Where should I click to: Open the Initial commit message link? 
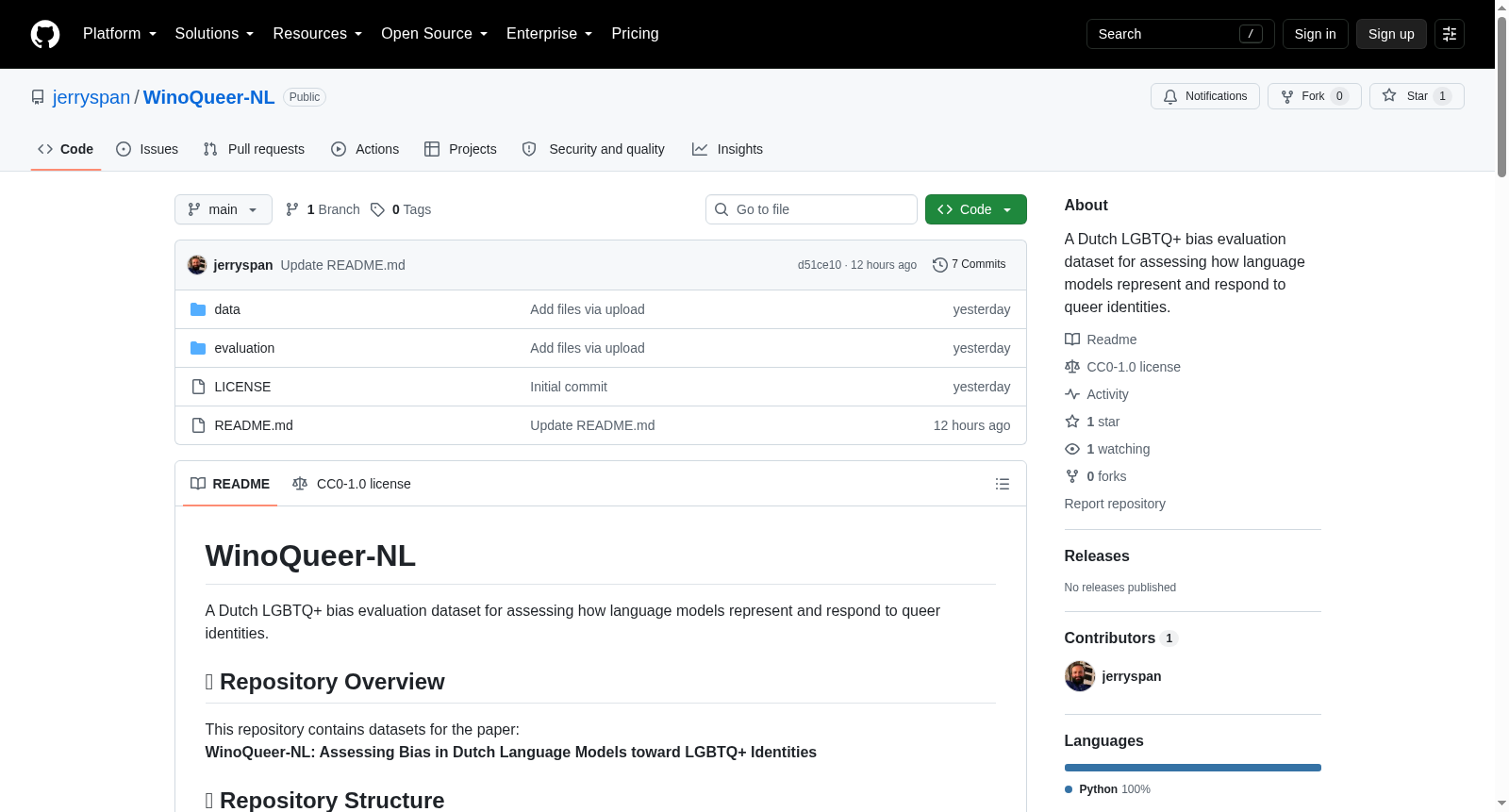pyautogui.click(x=569, y=387)
